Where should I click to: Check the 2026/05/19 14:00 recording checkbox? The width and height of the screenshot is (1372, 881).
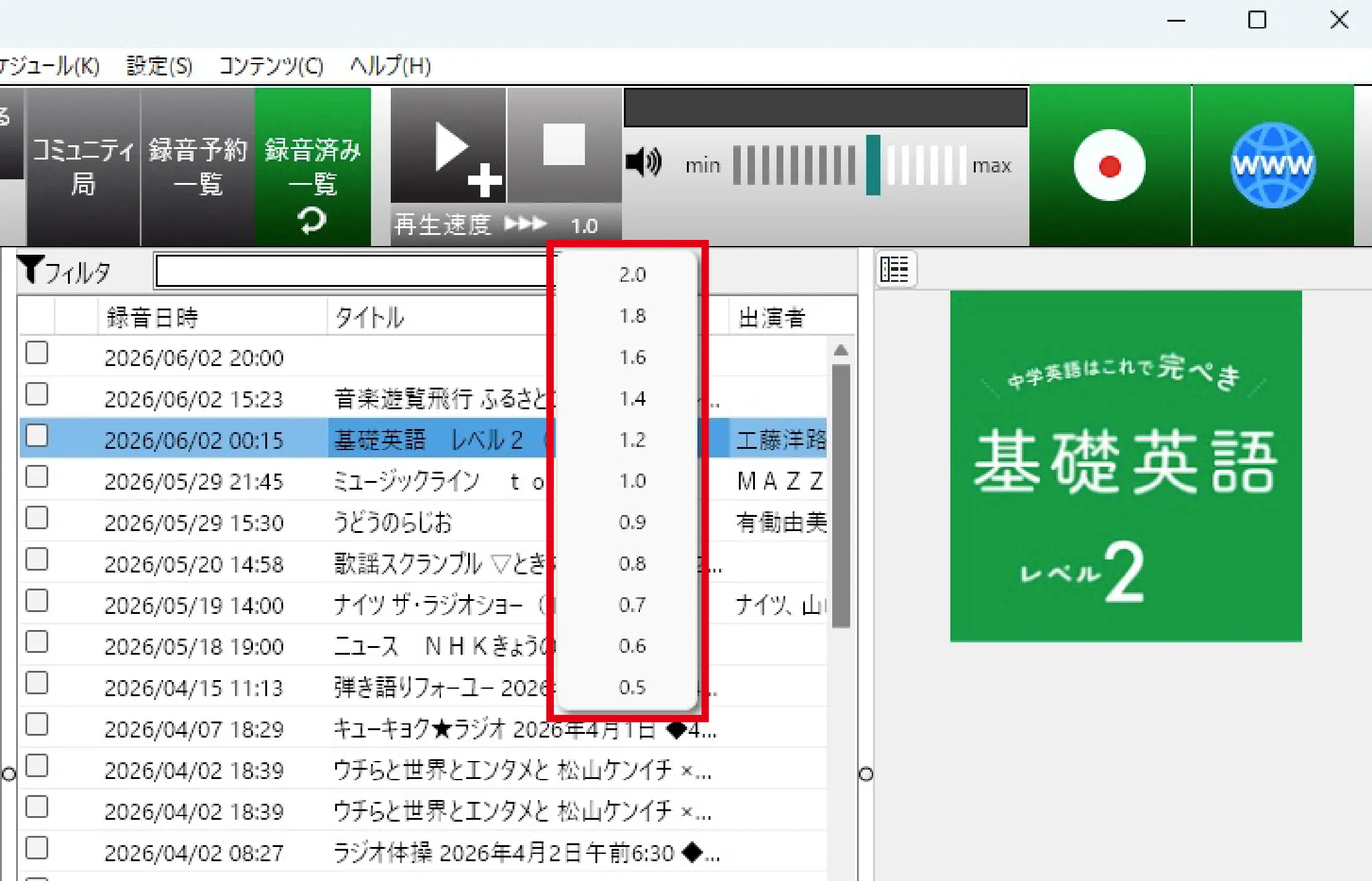tap(37, 600)
